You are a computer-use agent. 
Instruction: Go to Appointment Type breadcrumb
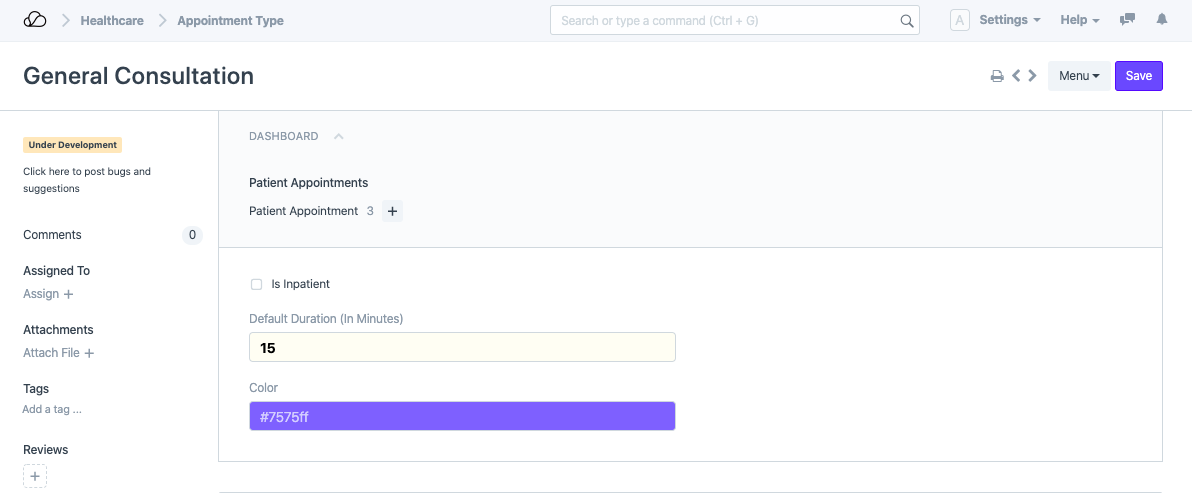pos(230,20)
